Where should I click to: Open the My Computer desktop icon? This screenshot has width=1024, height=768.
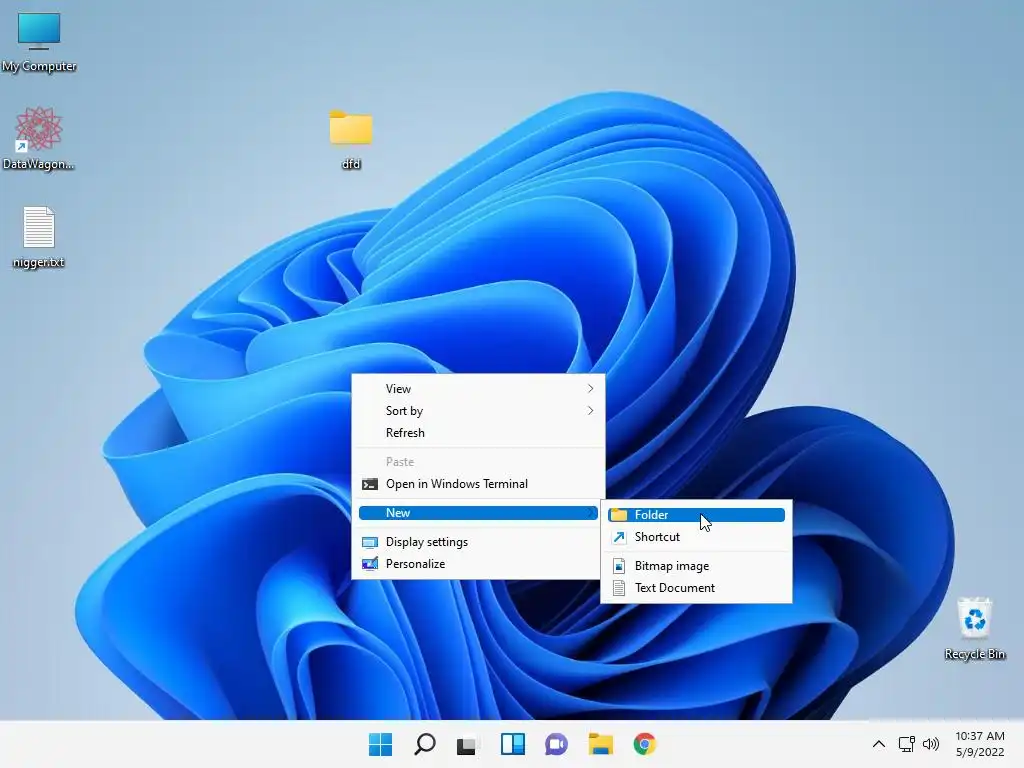point(39,42)
